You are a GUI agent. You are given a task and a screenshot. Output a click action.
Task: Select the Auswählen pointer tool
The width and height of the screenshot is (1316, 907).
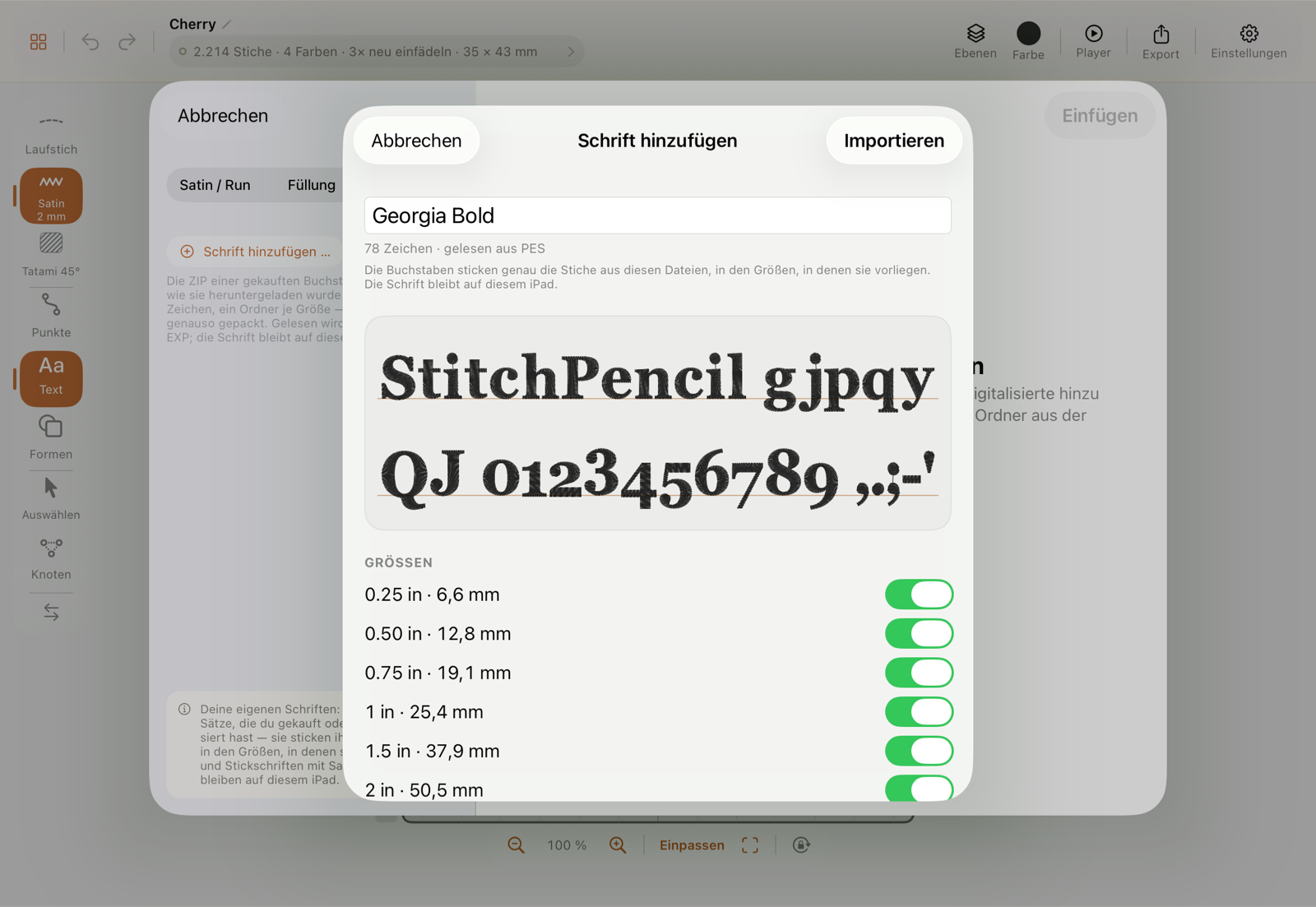pyautogui.click(x=51, y=498)
